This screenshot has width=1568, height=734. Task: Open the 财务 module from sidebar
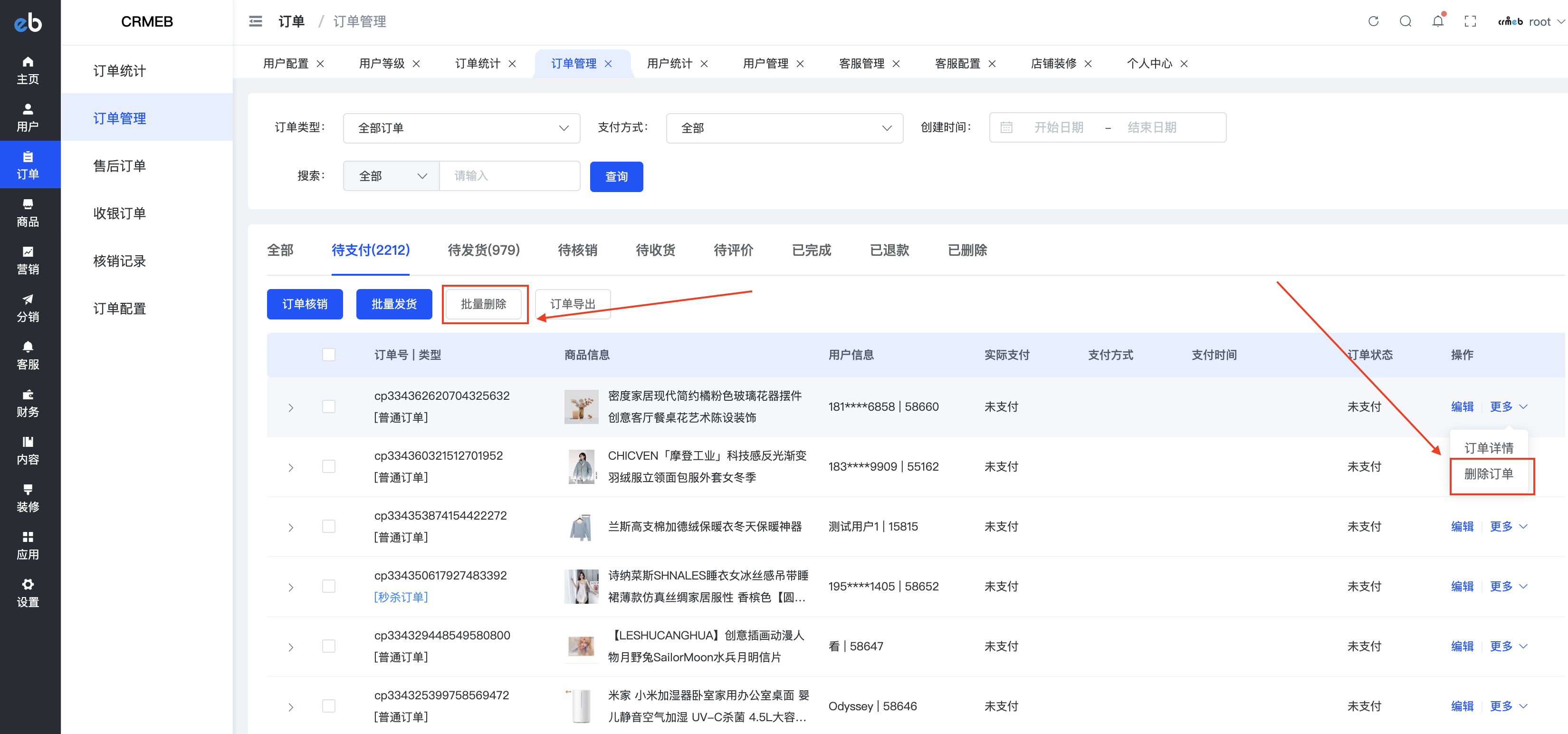tap(28, 403)
